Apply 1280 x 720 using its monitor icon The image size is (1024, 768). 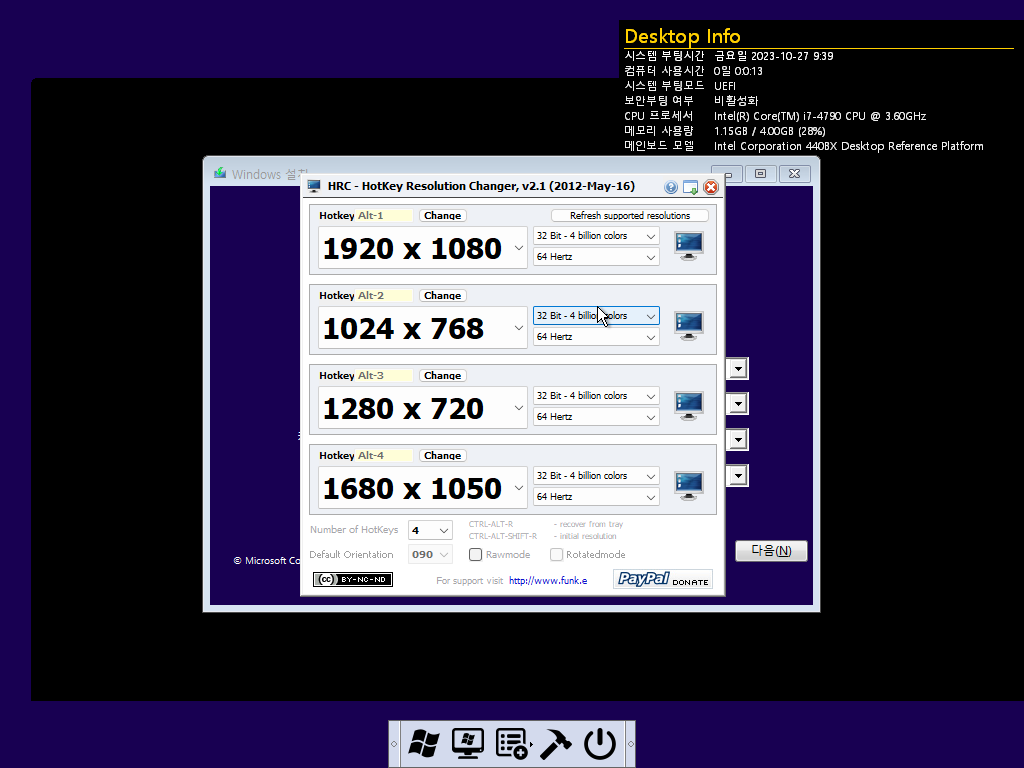click(x=688, y=406)
